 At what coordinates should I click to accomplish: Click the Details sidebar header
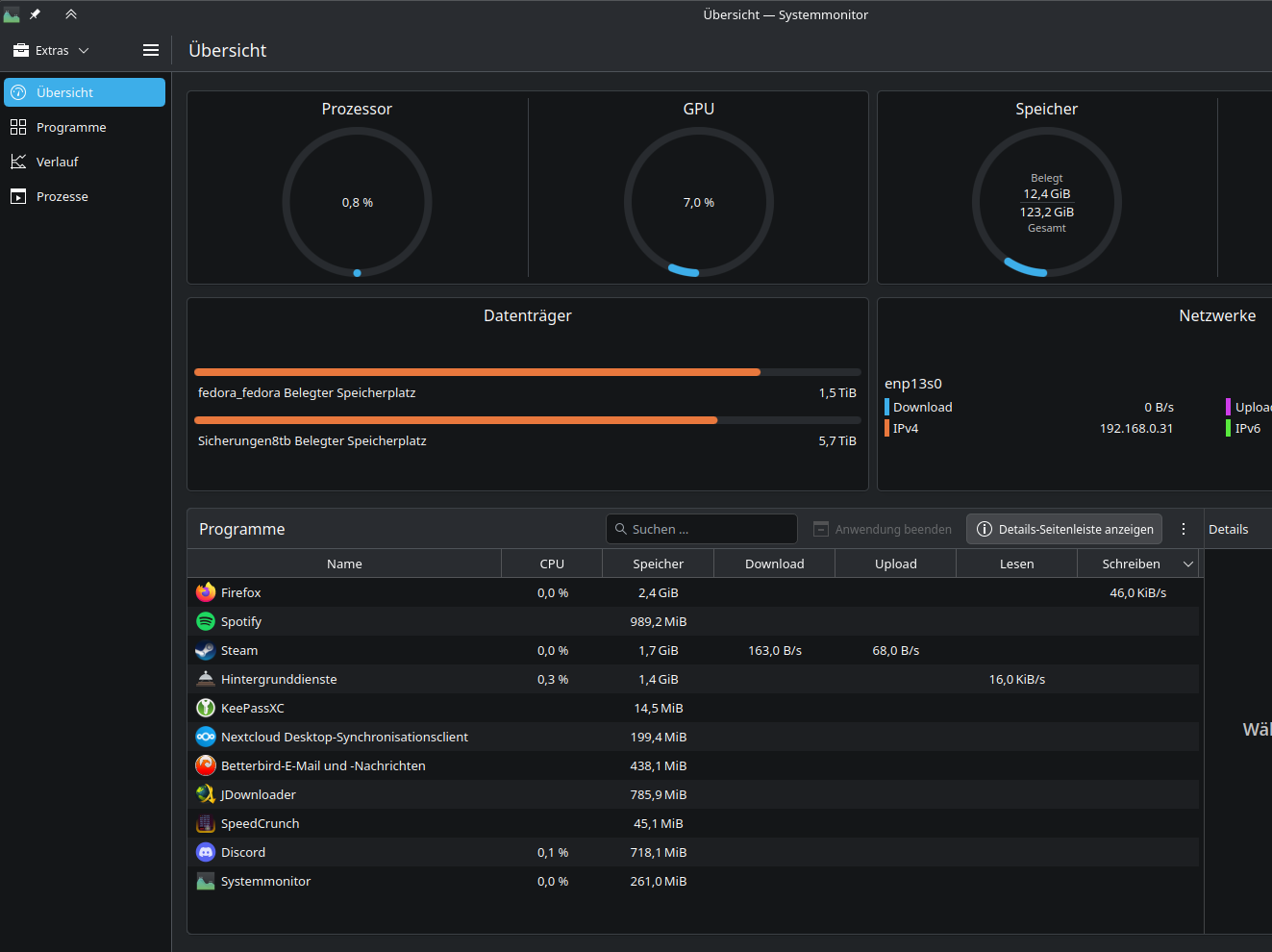pyautogui.click(x=1228, y=529)
